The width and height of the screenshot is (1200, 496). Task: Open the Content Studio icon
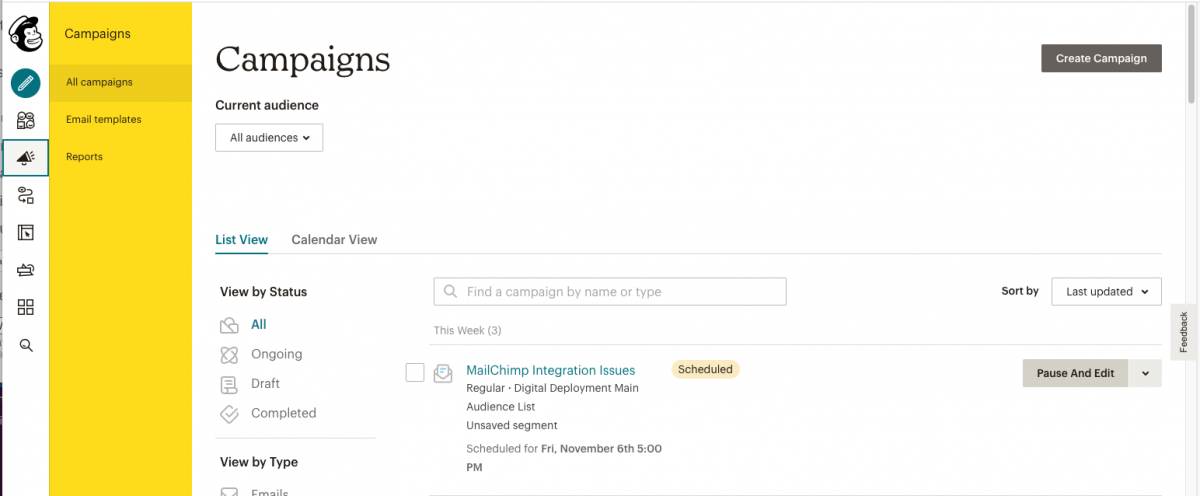pyautogui.click(x=26, y=270)
